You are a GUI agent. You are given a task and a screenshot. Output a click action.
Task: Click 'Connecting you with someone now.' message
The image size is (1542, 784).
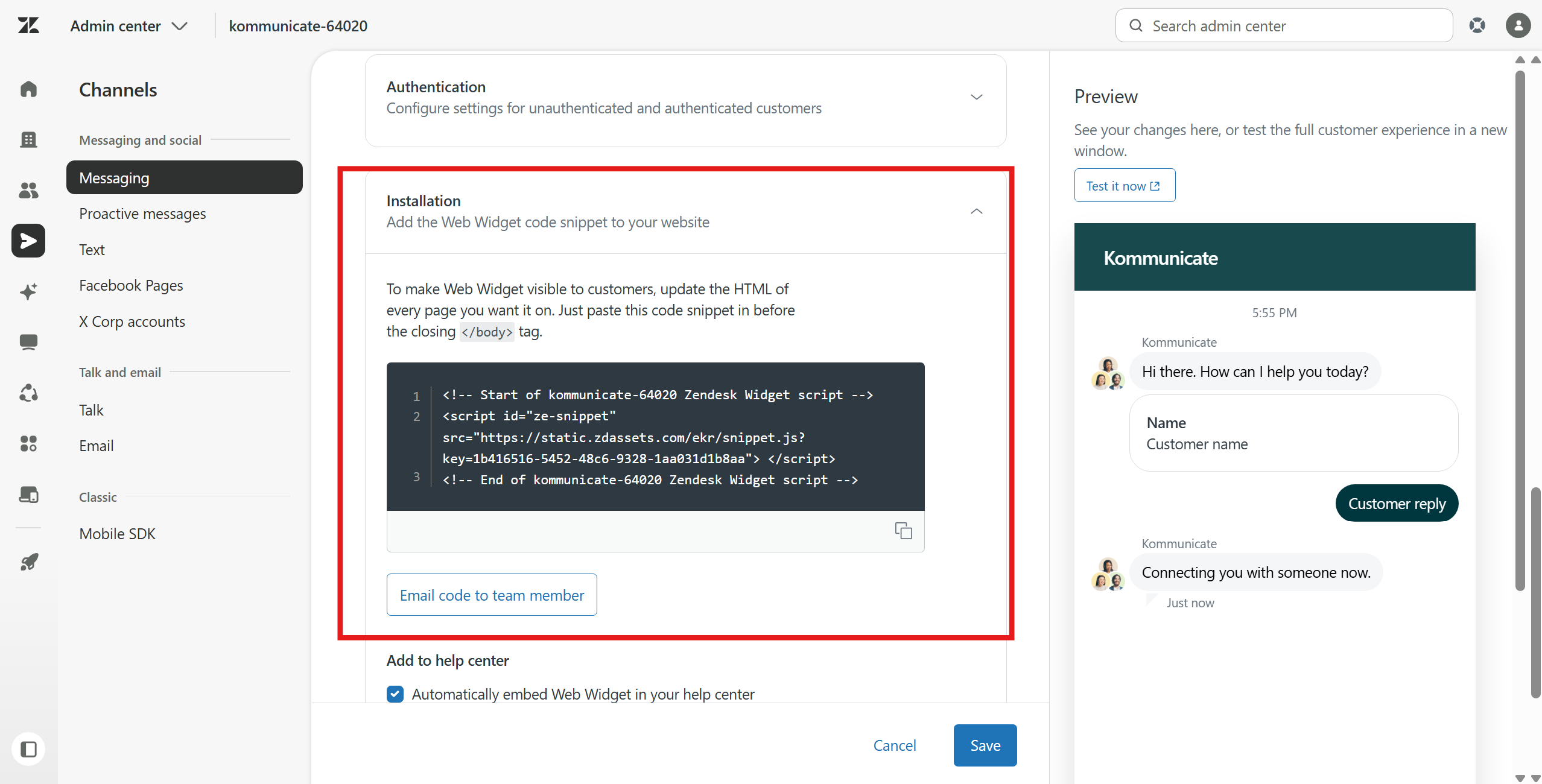(1256, 572)
